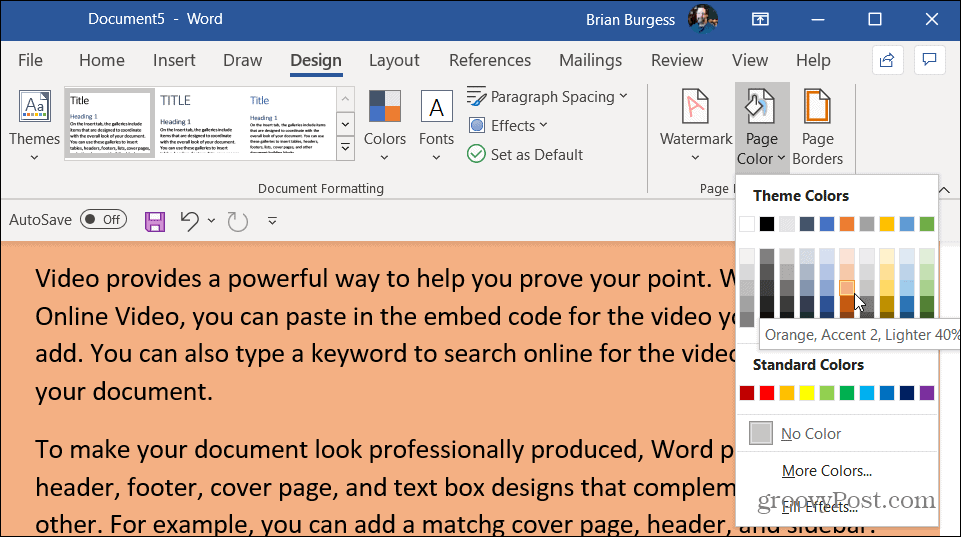
Task: Open the Themes gallery
Action: tap(34, 126)
